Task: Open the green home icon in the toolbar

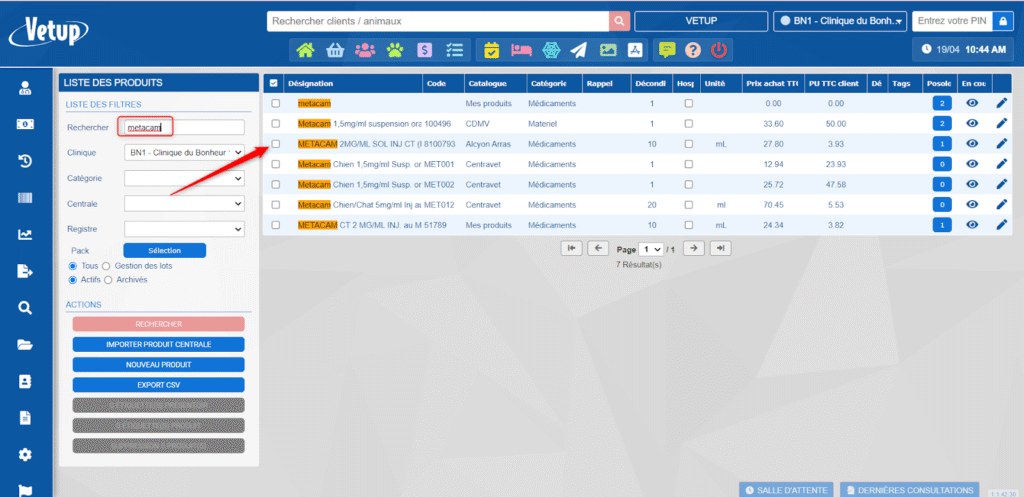Action: (305, 50)
